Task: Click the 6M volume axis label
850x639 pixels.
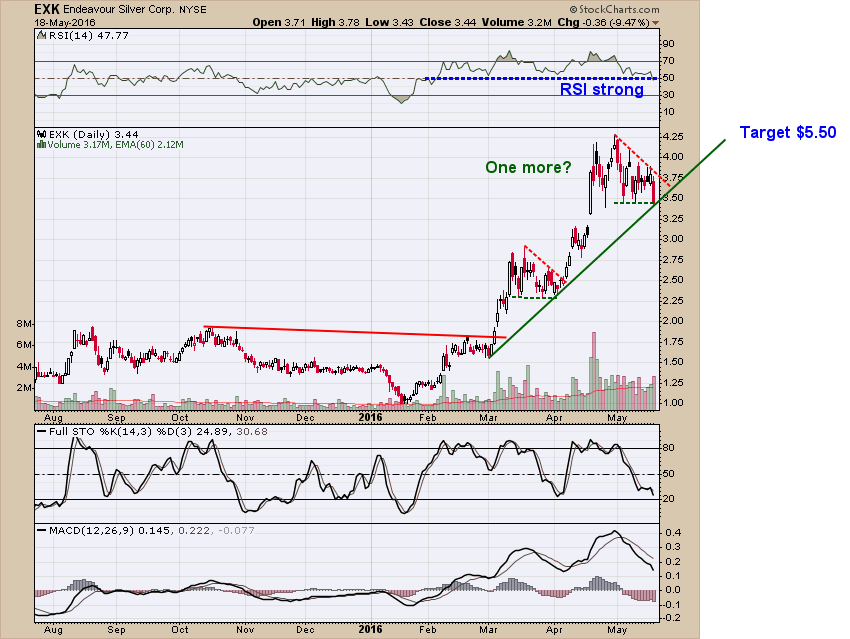Action: pyautogui.click(x=24, y=345)
